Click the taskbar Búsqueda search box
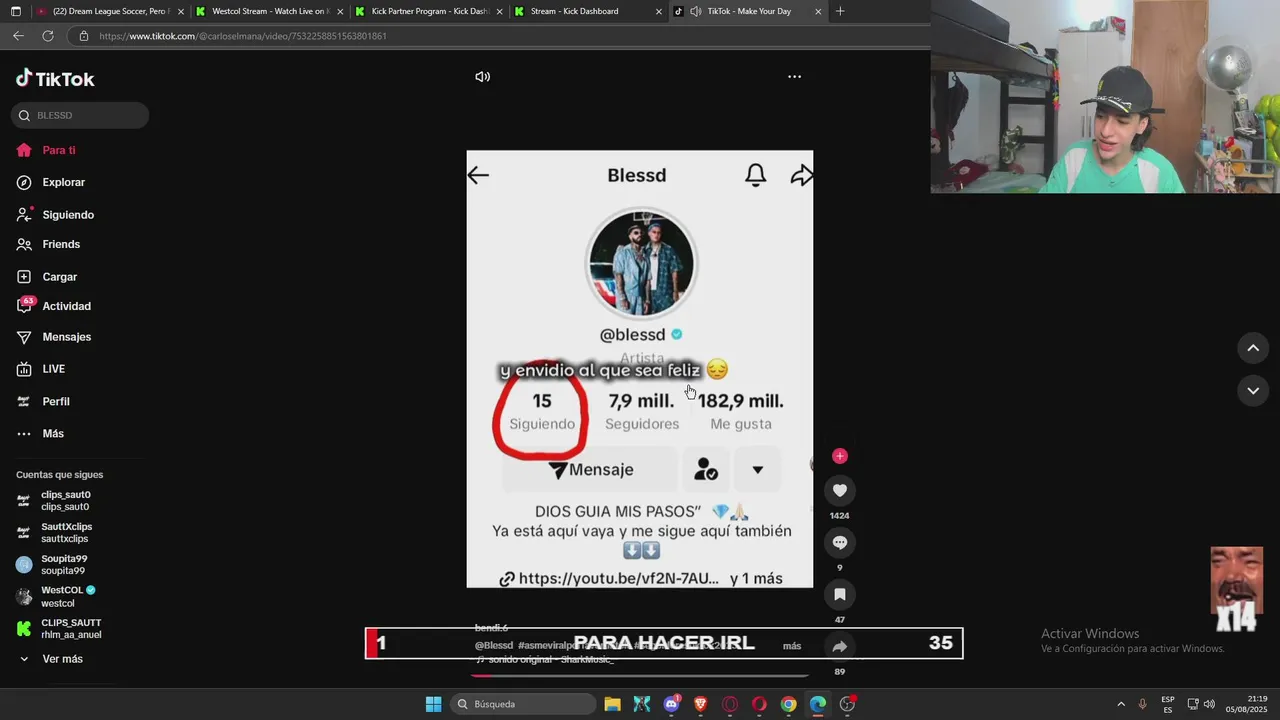This screenshot has width=1280, height=720. (x=524, y=704)
